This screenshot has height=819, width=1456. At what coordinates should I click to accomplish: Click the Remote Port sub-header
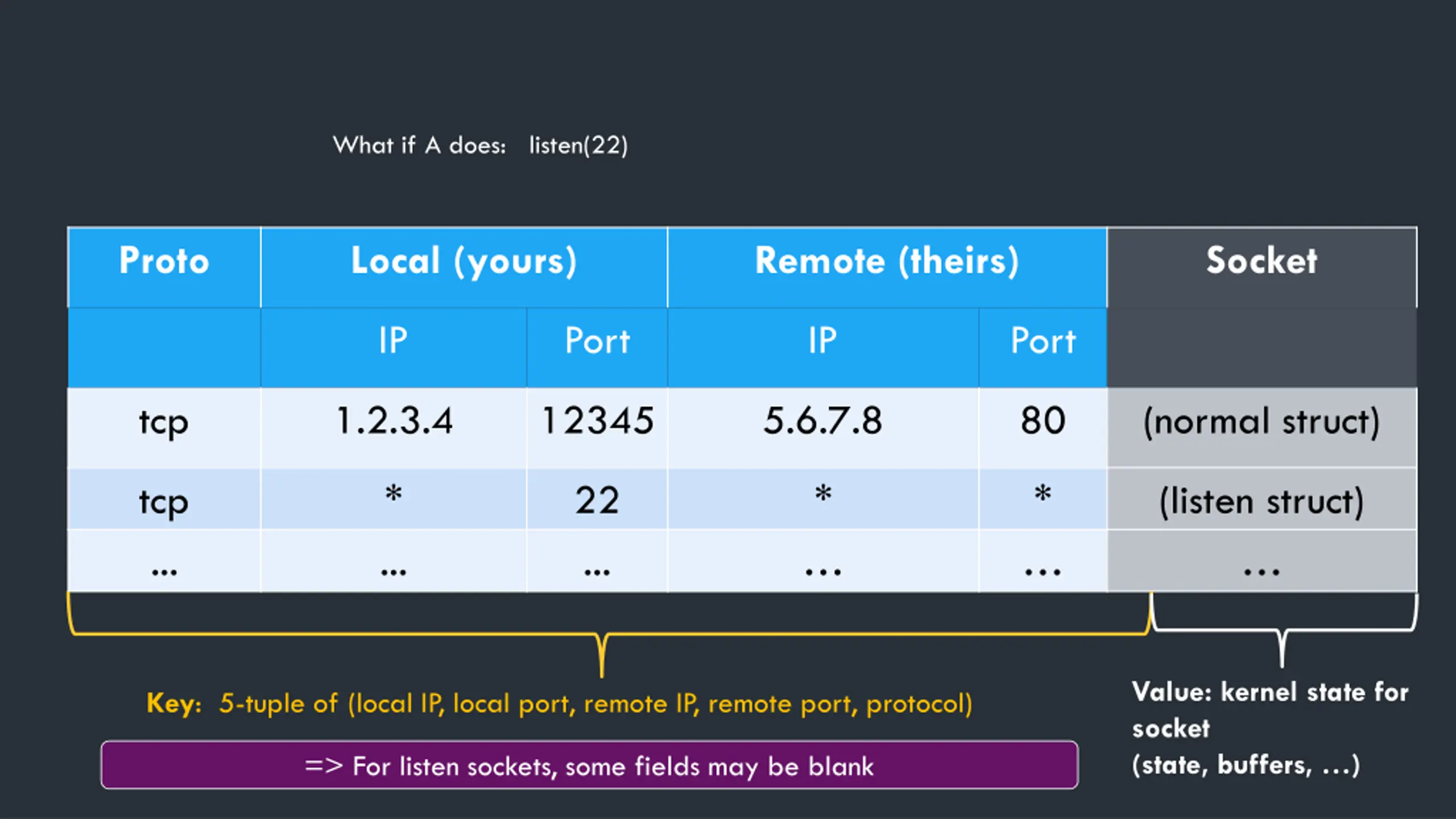pyautogui.click(x=1043, y=348)
